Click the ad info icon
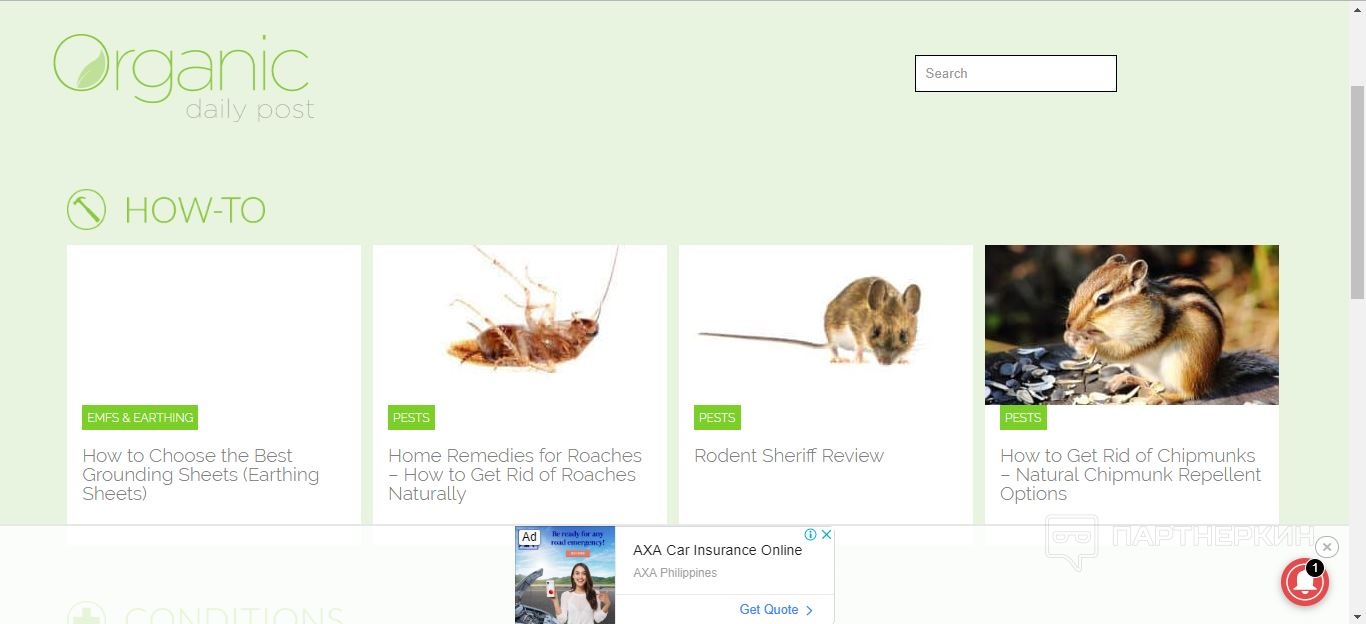This screenshot has width=1366, height=624. [811, 535]
